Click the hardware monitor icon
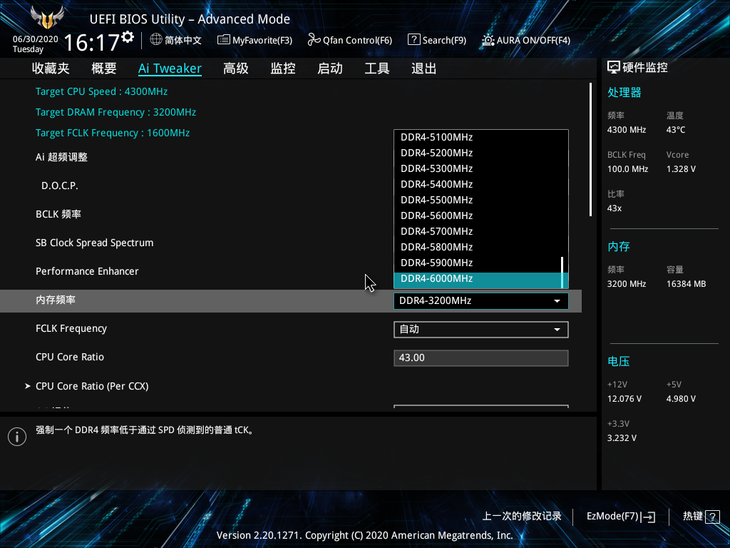 tap(613, 68)
